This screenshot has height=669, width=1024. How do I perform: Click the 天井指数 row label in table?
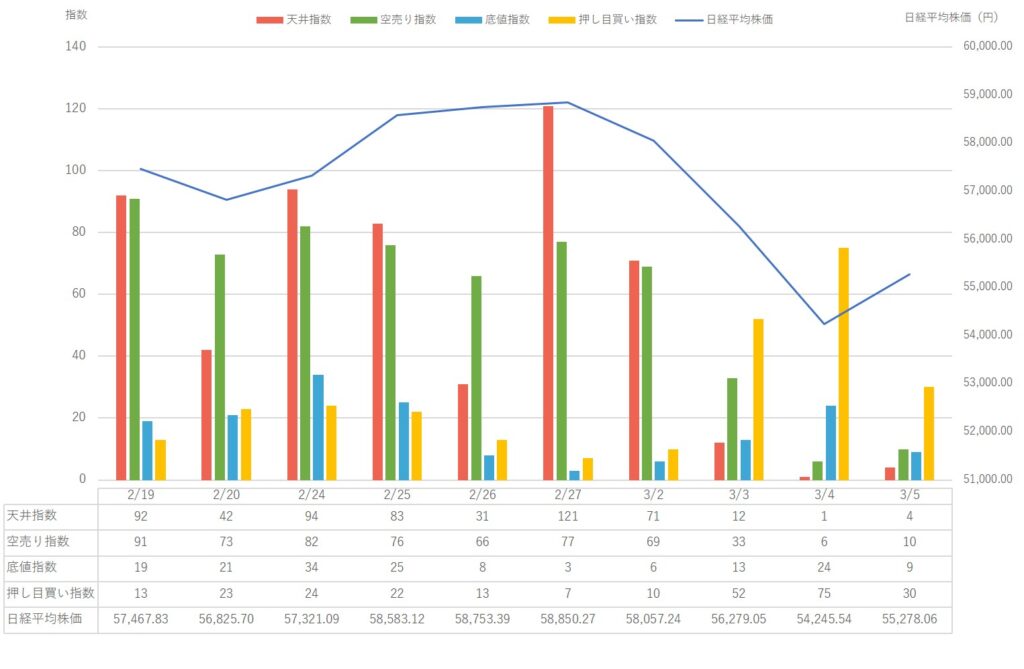33,517
